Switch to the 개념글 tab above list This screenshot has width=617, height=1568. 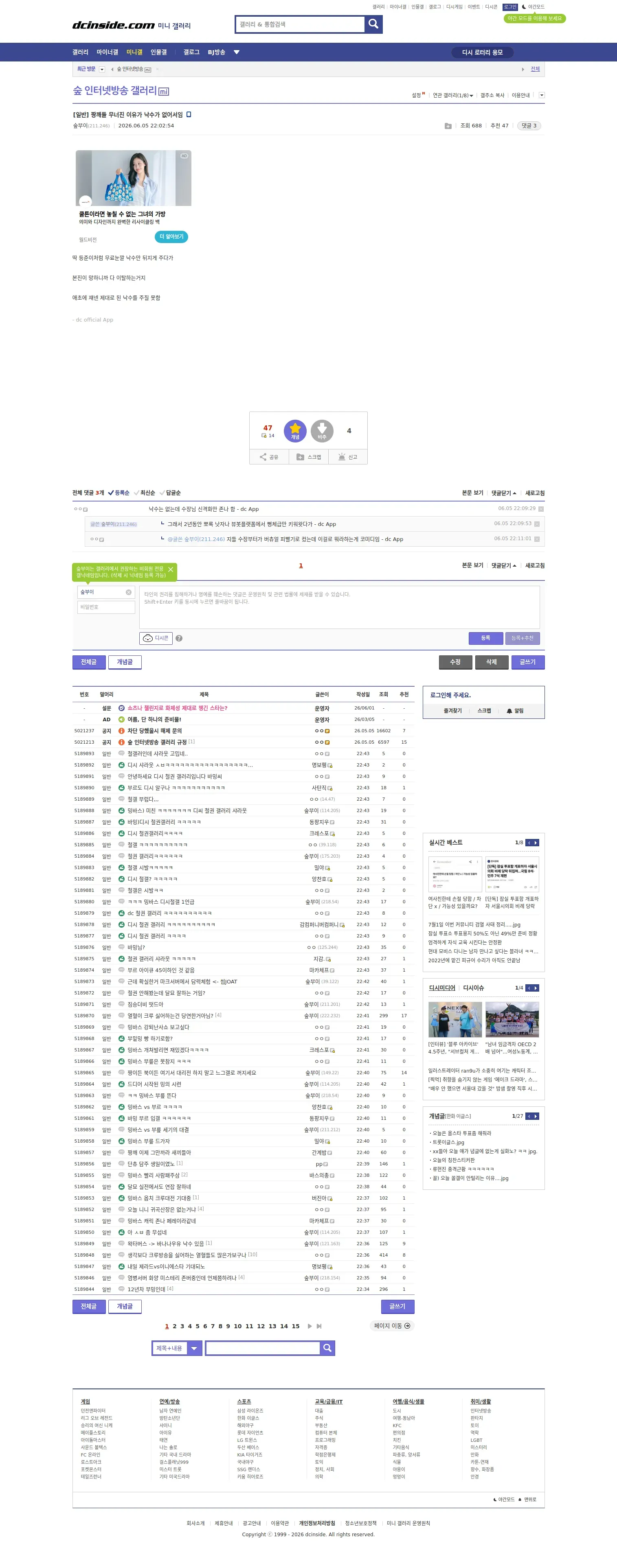(x=125, y=661)
